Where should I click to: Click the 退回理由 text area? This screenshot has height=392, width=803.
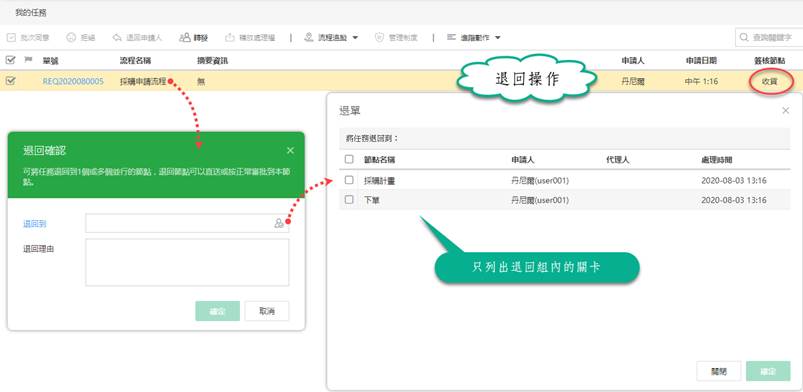(187, 262)
